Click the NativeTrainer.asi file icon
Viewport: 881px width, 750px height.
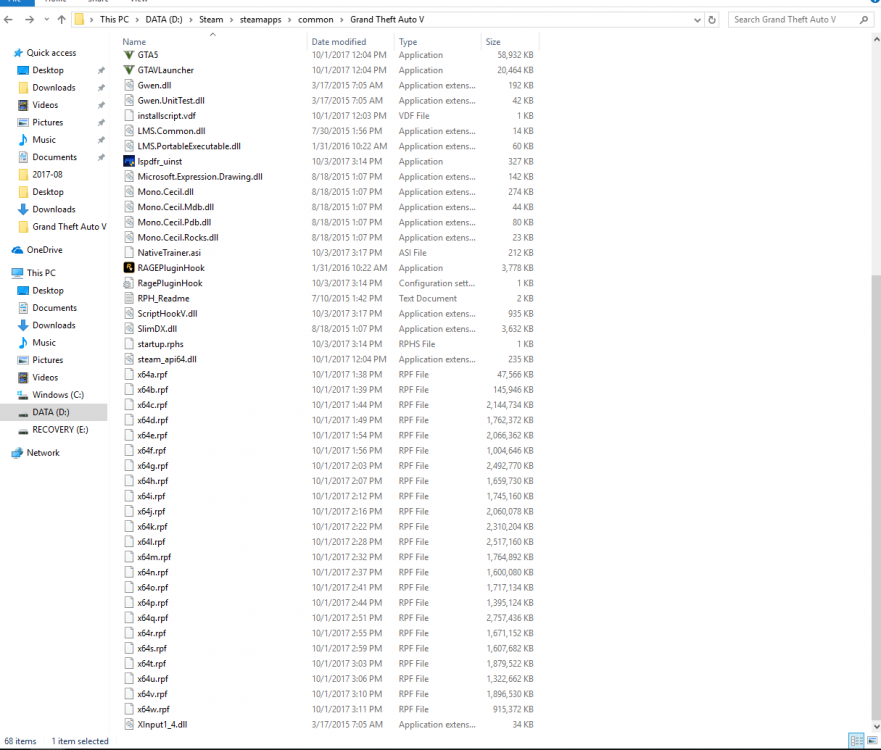click(129, 253)
